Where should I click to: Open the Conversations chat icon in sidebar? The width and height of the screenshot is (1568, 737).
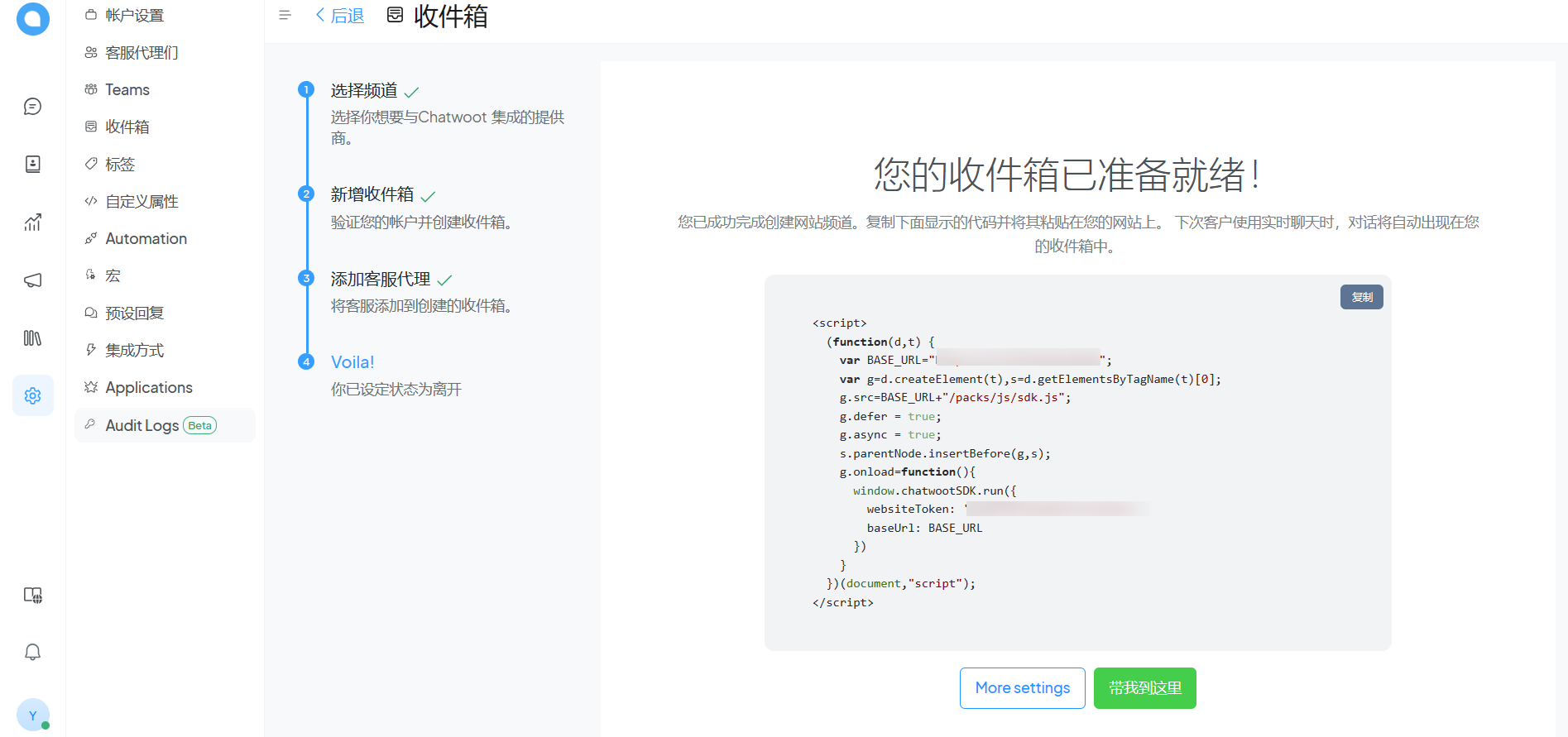point(32,107)
